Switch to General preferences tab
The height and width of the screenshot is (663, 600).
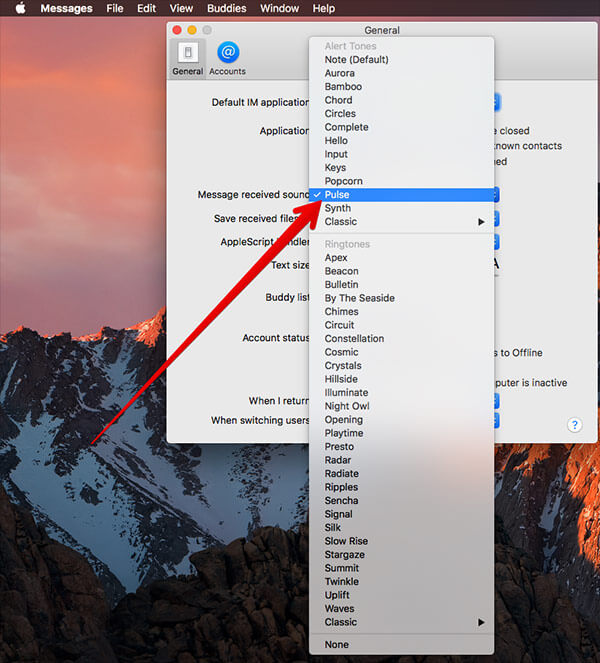(x=188, y=59)
